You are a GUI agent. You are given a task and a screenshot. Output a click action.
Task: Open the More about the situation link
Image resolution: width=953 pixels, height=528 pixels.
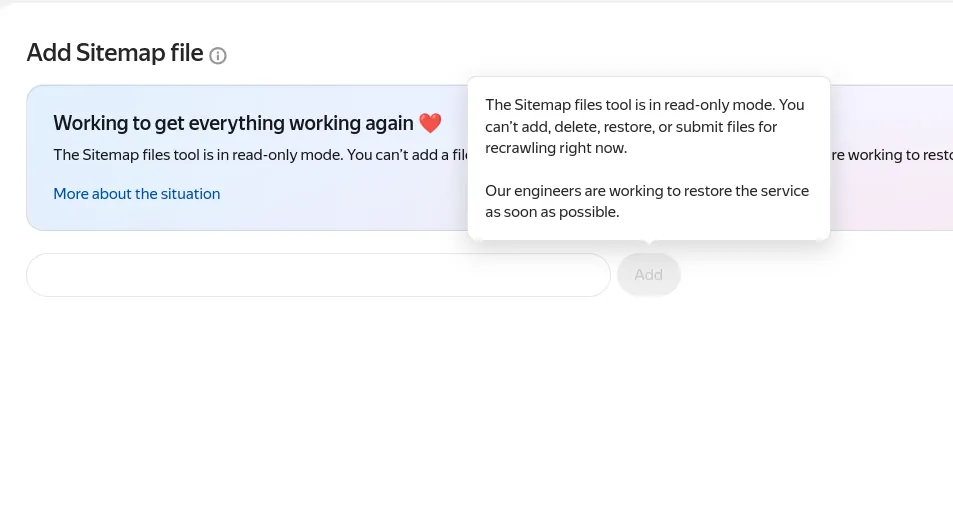point(137,194)
